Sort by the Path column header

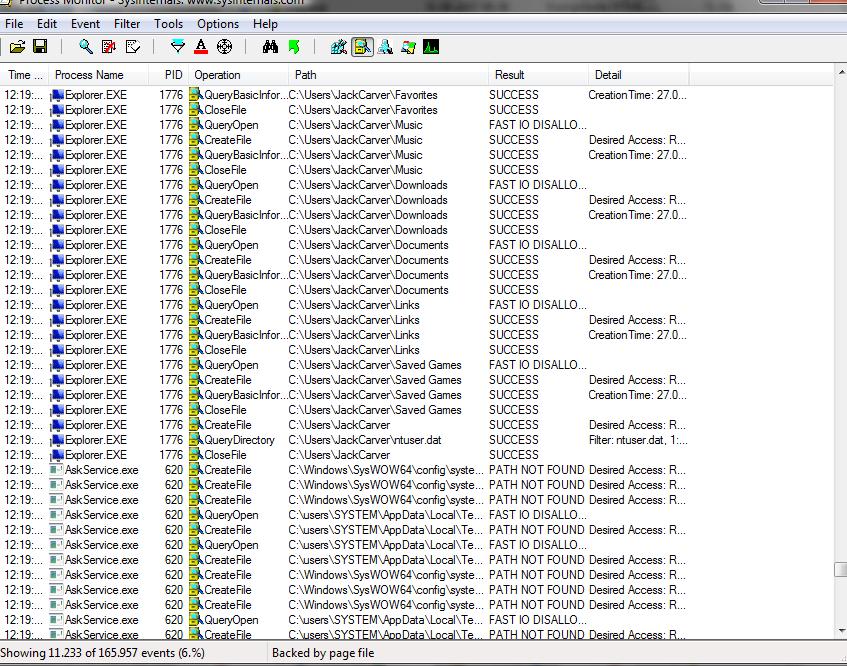pyautogui.click(x=388, y=75)
